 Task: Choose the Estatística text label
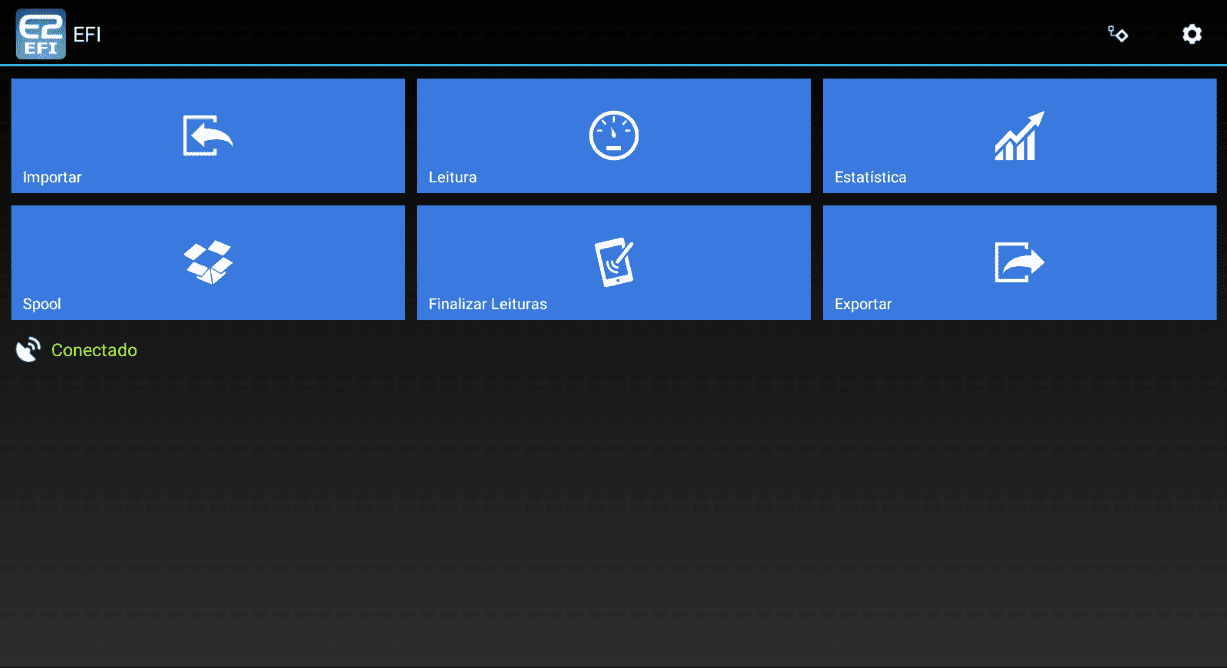pos(870,178)
